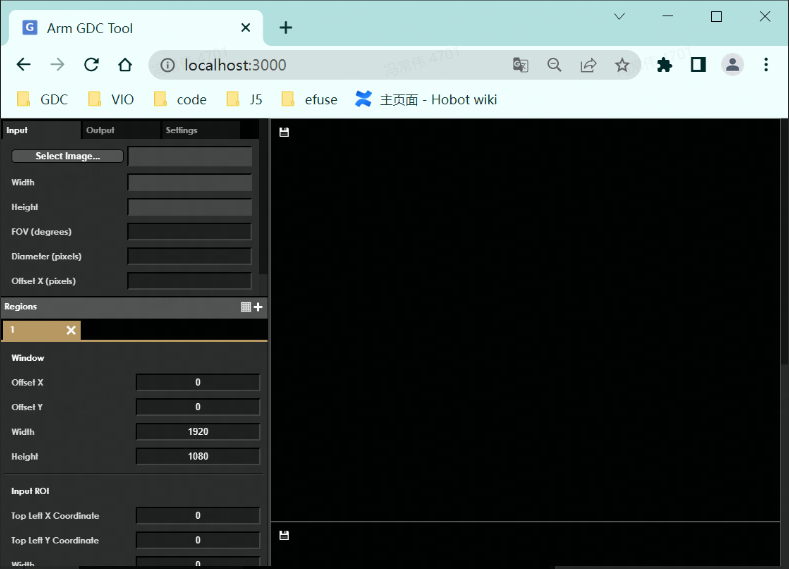
Task: Toggle the browser side panel
Action: (698, 65)
